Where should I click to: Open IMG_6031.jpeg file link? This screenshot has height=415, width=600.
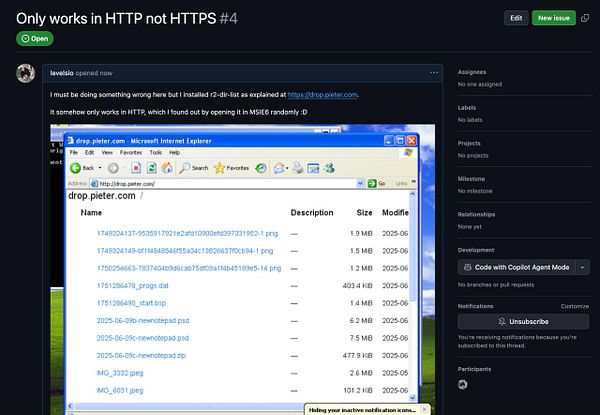tap(120, 391)
